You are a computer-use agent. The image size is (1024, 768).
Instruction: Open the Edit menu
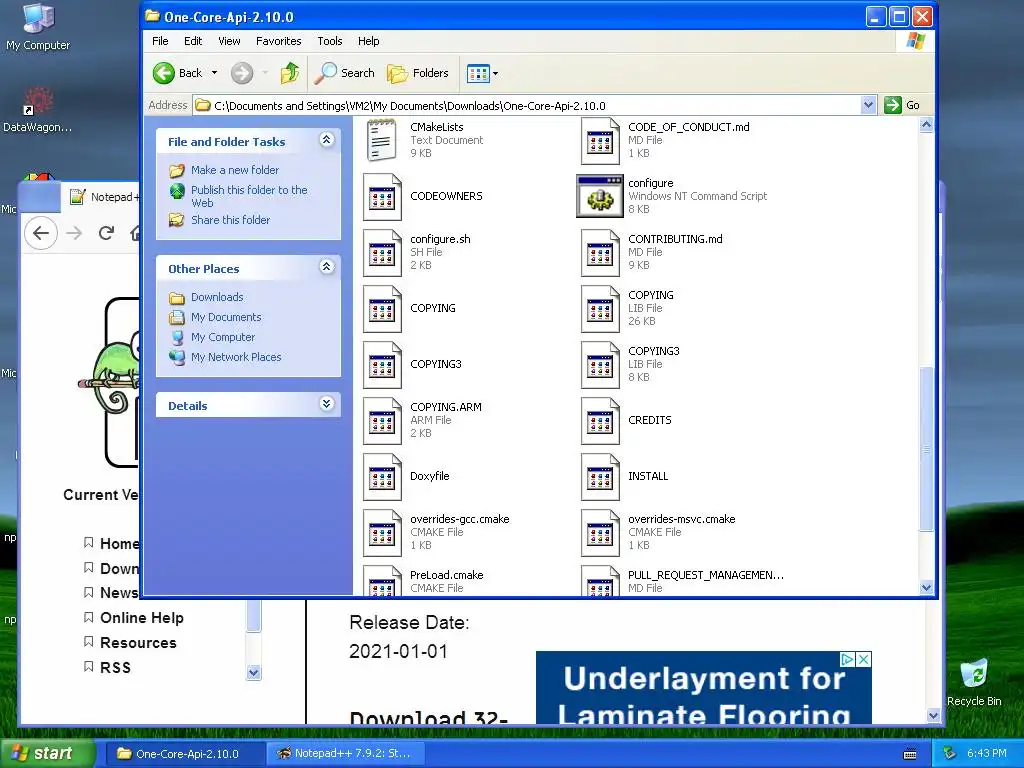click(193, 41)
